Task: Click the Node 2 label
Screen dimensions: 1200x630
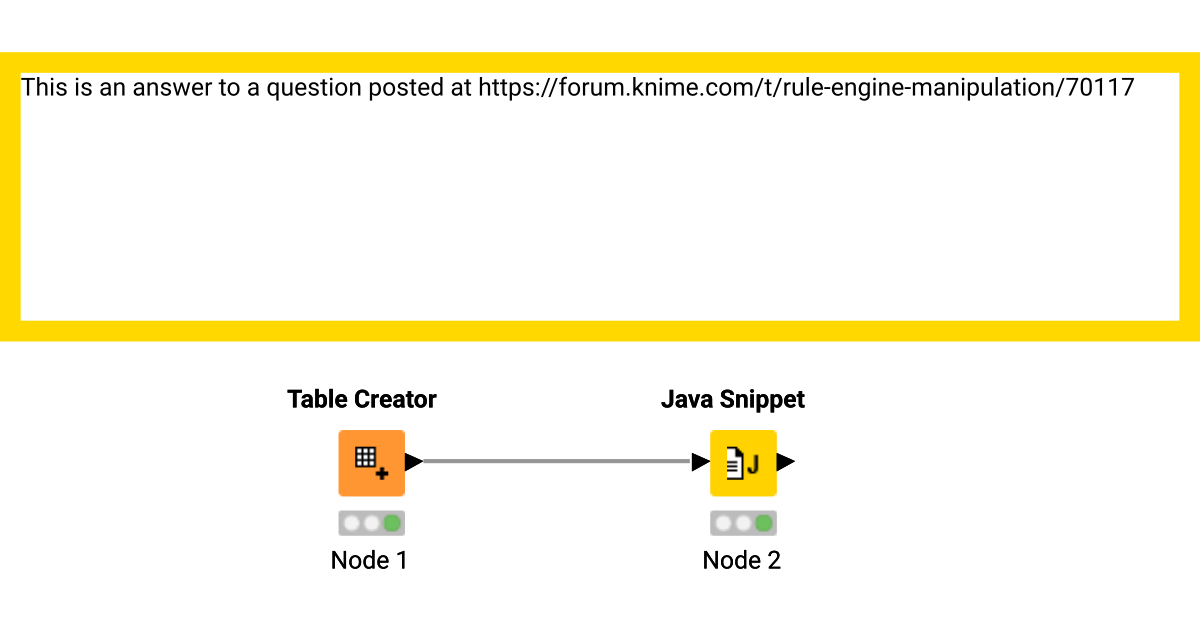Action: [741, 560]
